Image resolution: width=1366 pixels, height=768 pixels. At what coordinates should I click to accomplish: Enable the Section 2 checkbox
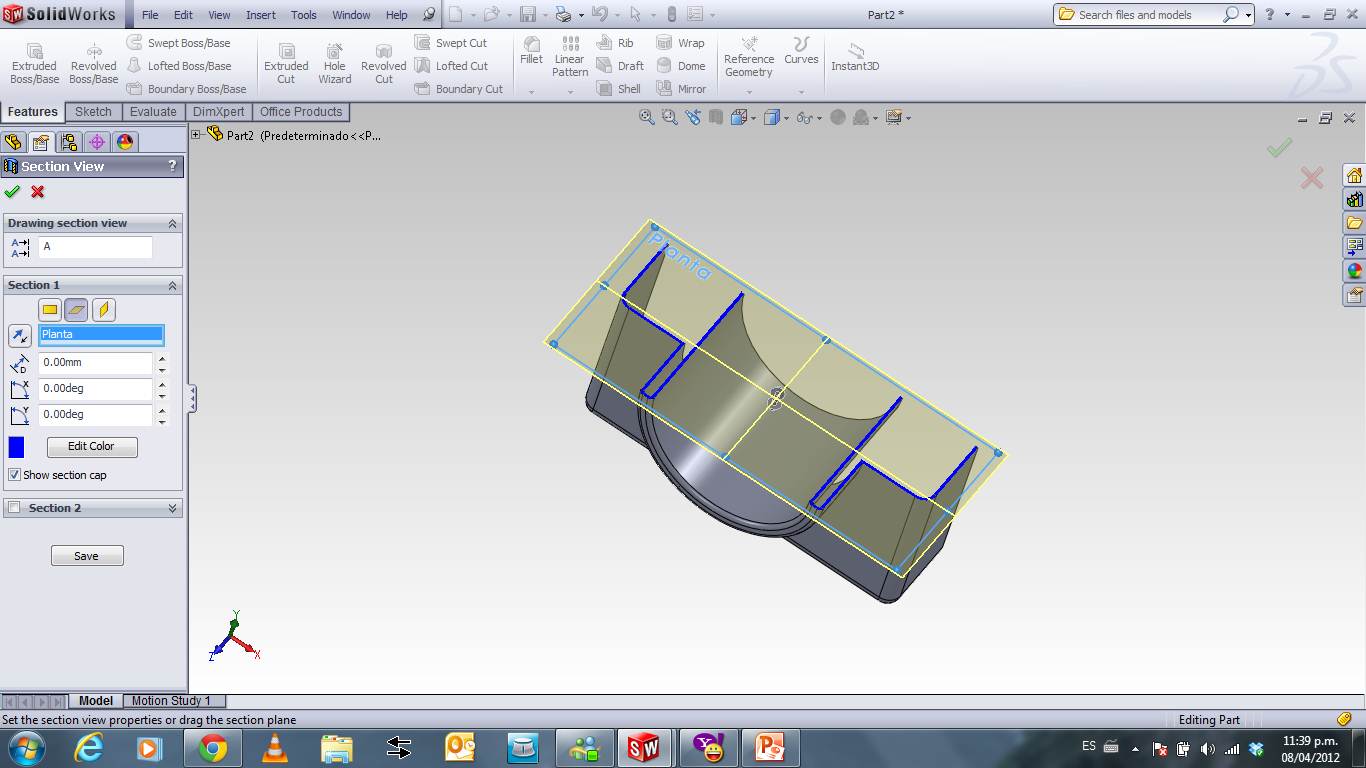(x=15, y=507)
